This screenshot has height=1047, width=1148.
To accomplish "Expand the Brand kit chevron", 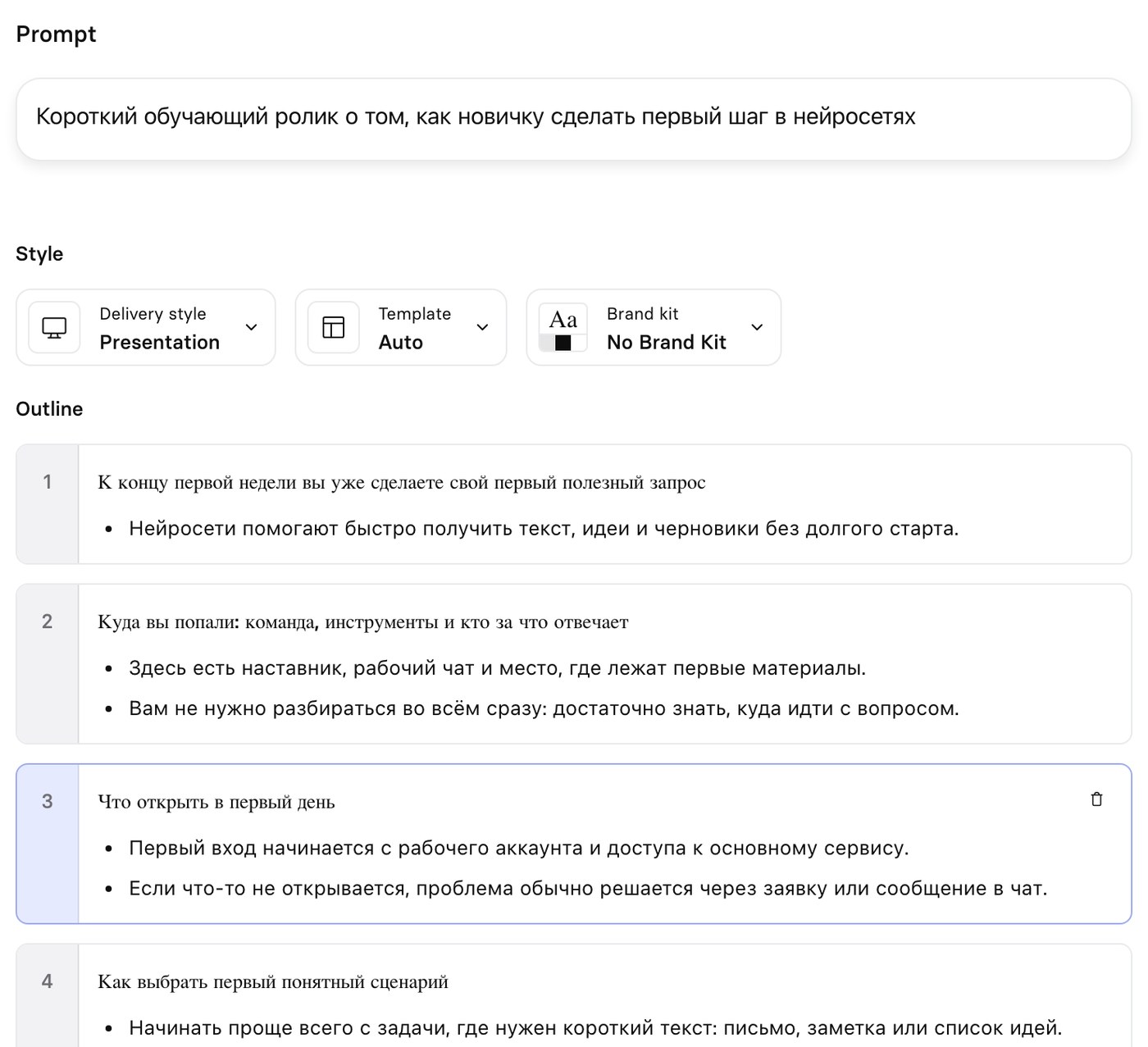I will point(758,327).
